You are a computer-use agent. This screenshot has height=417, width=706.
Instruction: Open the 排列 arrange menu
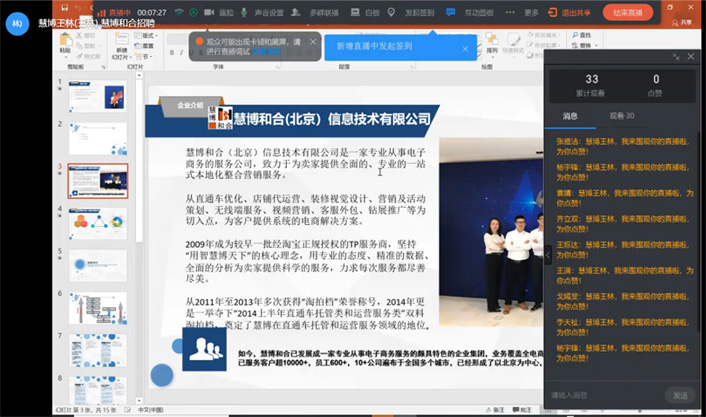(492, 43)
